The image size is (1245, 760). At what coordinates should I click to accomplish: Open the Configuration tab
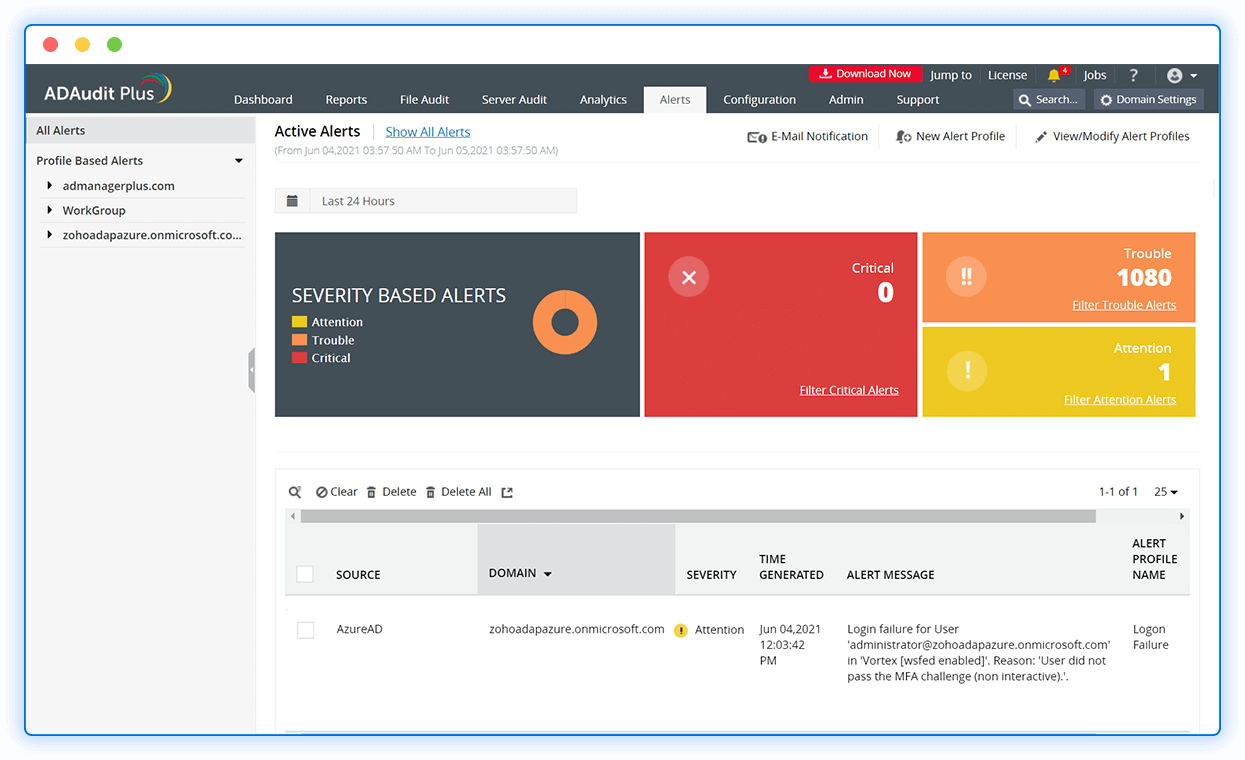pyautogui.click(x=760, y=100)
